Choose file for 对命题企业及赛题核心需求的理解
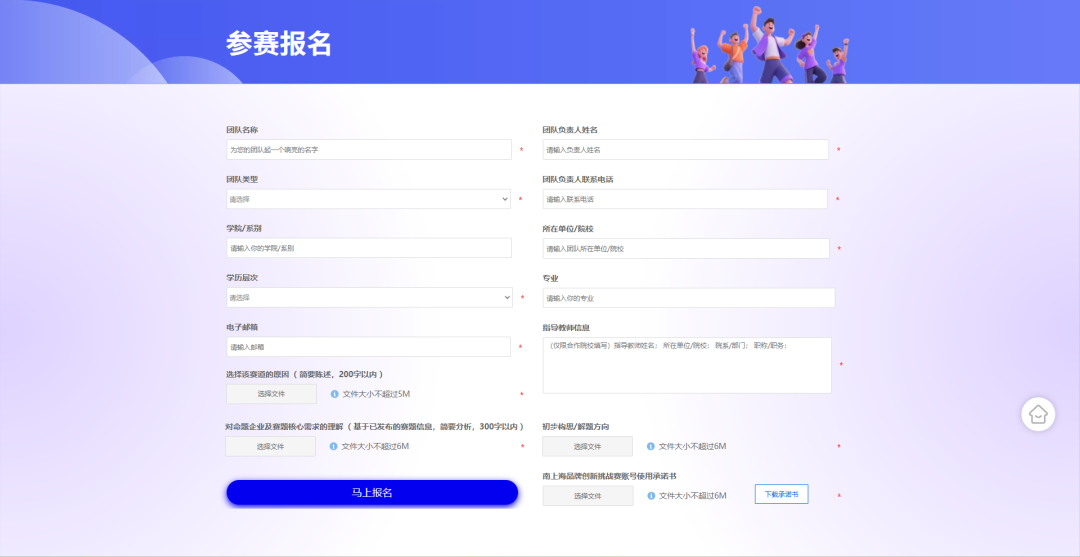This screenshot has height=557, width=1080. pyautogui.click(x=270, y=446)
